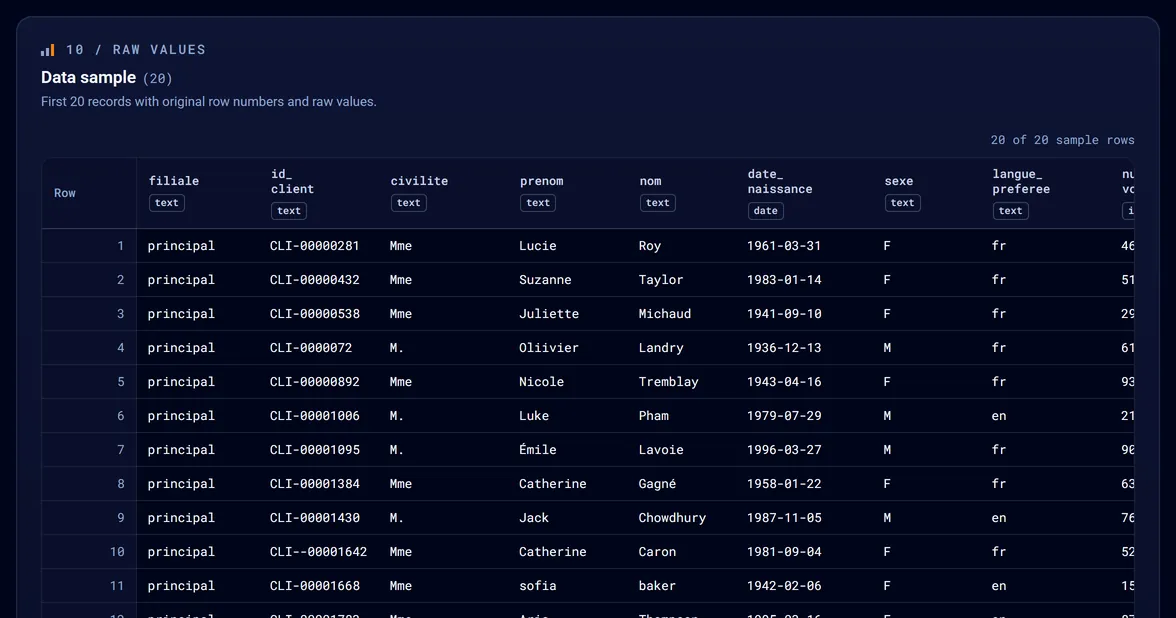Click date cell 1961-03-31
Image resolution: width=1176 pixels, height=618 pixels.
click(x=784, y=245)
